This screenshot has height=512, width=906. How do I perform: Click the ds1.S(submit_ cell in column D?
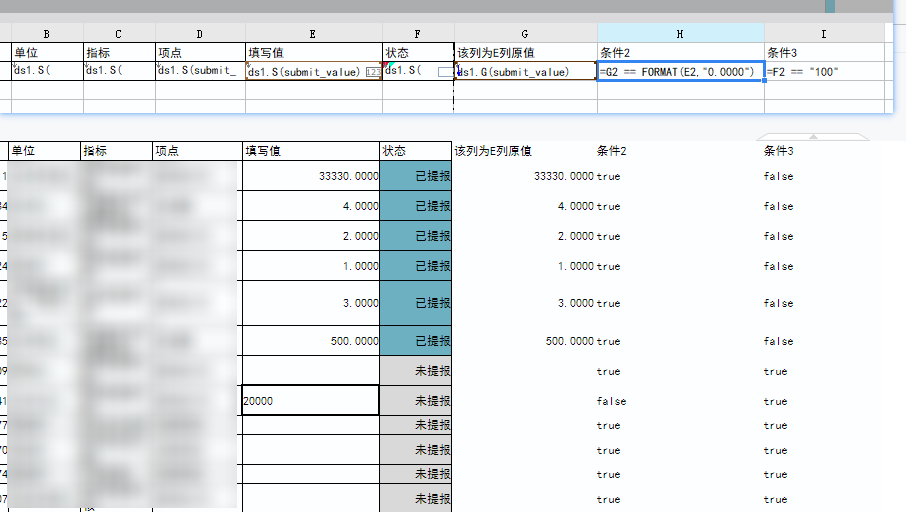point(199,72)
